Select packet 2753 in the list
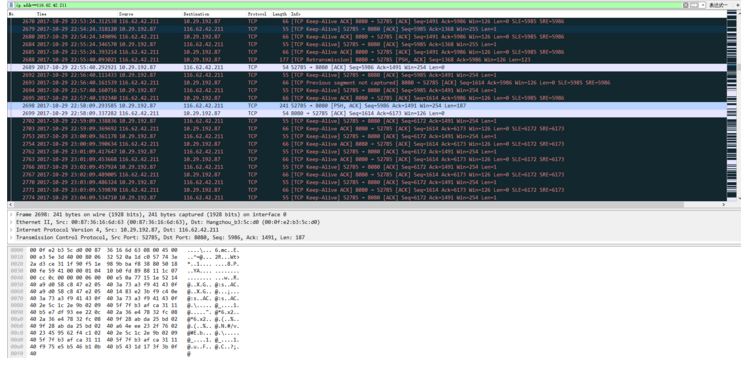 click(x=367, y=136)
